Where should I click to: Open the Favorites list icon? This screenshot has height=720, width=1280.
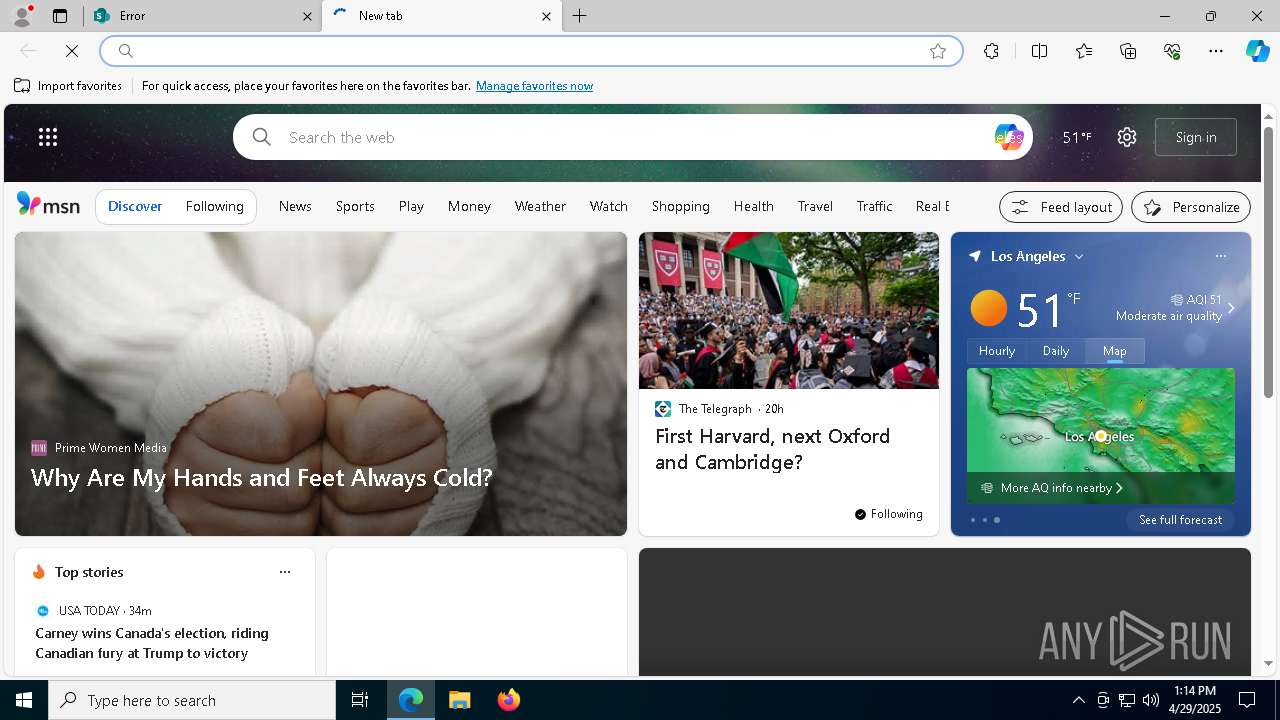(x=1084, y=51)
